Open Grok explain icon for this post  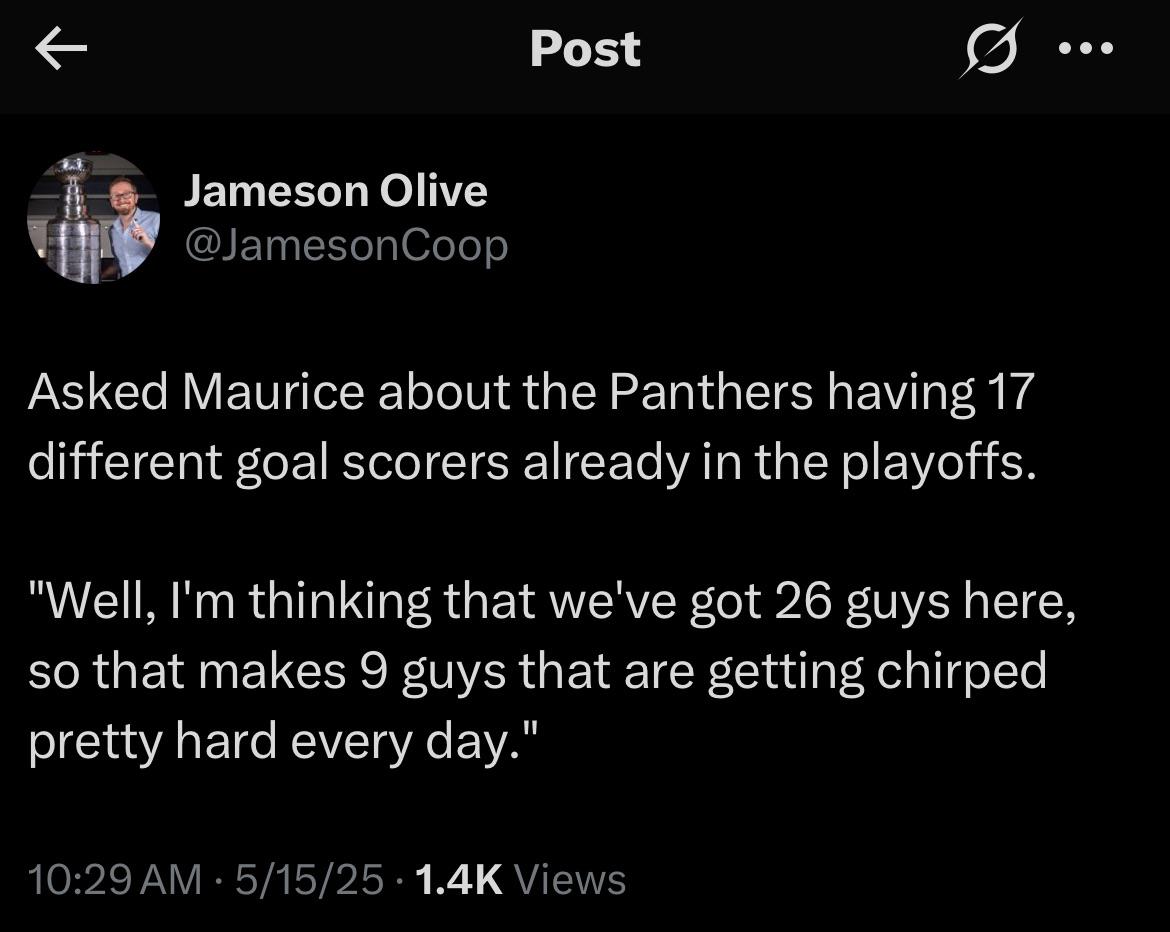tap(991, 49)
